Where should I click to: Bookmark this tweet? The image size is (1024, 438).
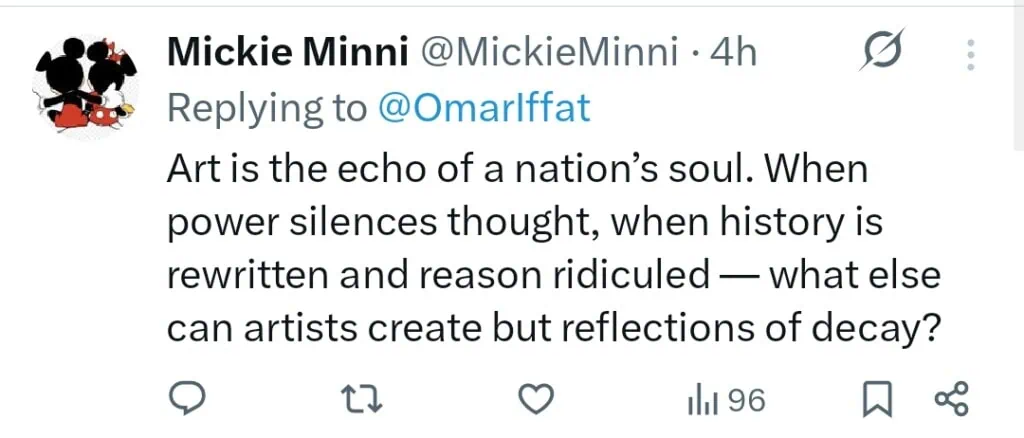pyautogui.click(x=875, y=402)
